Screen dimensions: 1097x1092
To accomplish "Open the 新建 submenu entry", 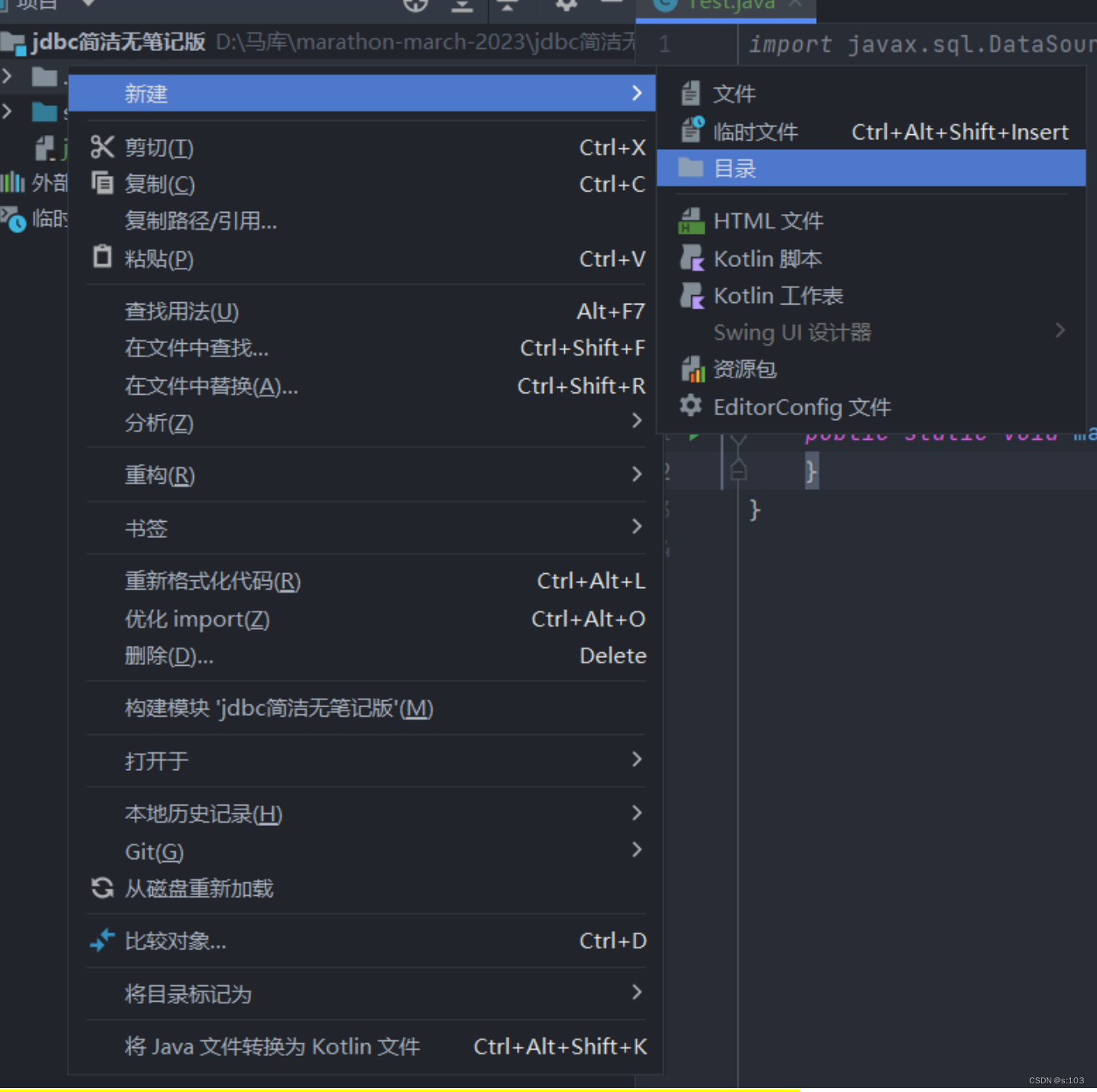I will point(362,93).
